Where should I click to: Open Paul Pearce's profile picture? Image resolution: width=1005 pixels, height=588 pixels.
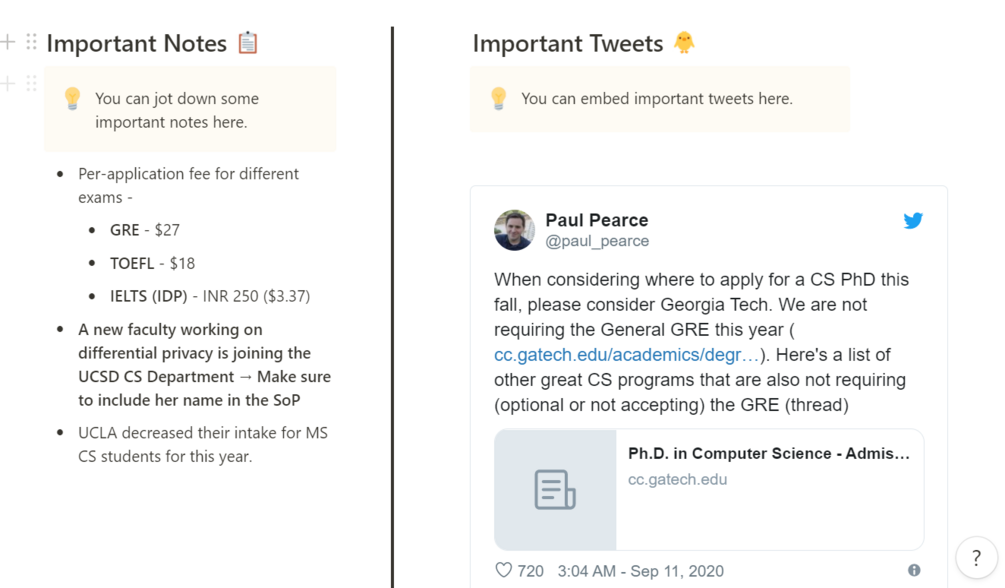click(514, 230)
